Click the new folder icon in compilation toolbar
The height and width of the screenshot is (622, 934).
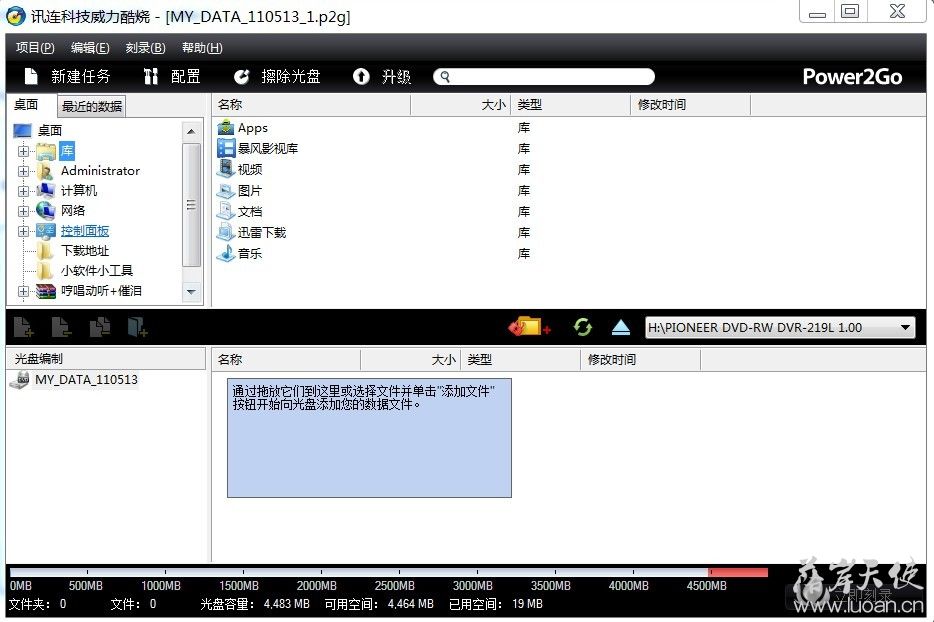[x=137, y=327]
